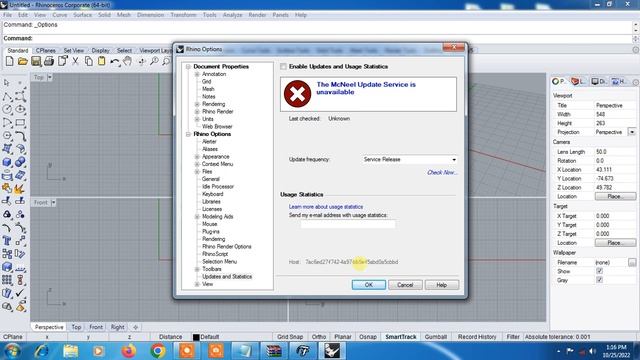Open Learn more about usage statistics link
This screenshot has width=640, height=360.
[x=326, y=207]
